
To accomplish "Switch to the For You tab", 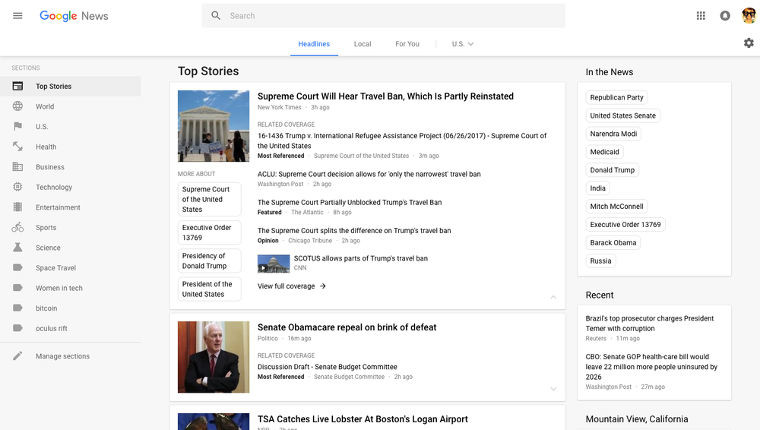I will 407,44.
